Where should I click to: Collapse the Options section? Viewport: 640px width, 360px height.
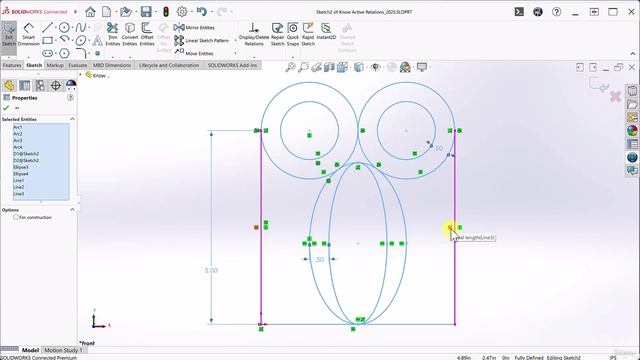click(x=72, y=209)
